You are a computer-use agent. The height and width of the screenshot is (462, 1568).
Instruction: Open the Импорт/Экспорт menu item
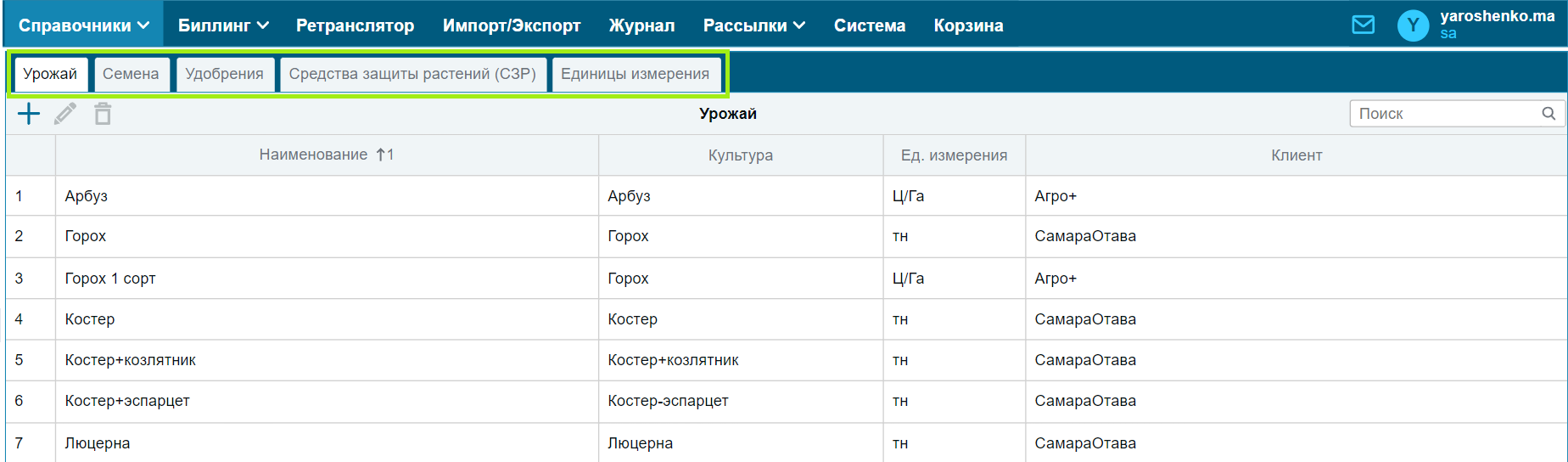(x=512, y=25)
